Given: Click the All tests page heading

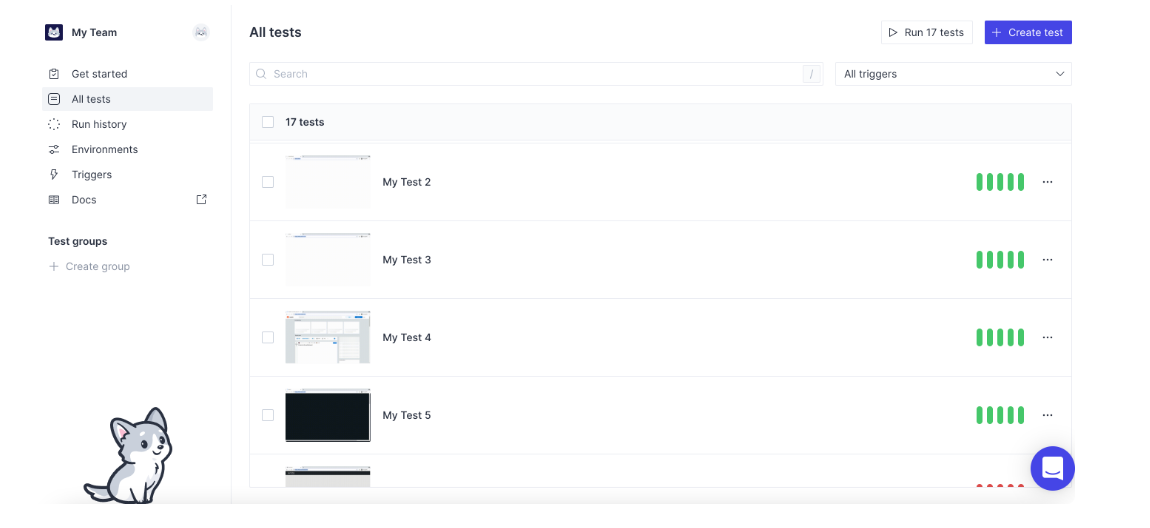Looking at the screenshot, I should pyautogui.click(x=275, y=32).
